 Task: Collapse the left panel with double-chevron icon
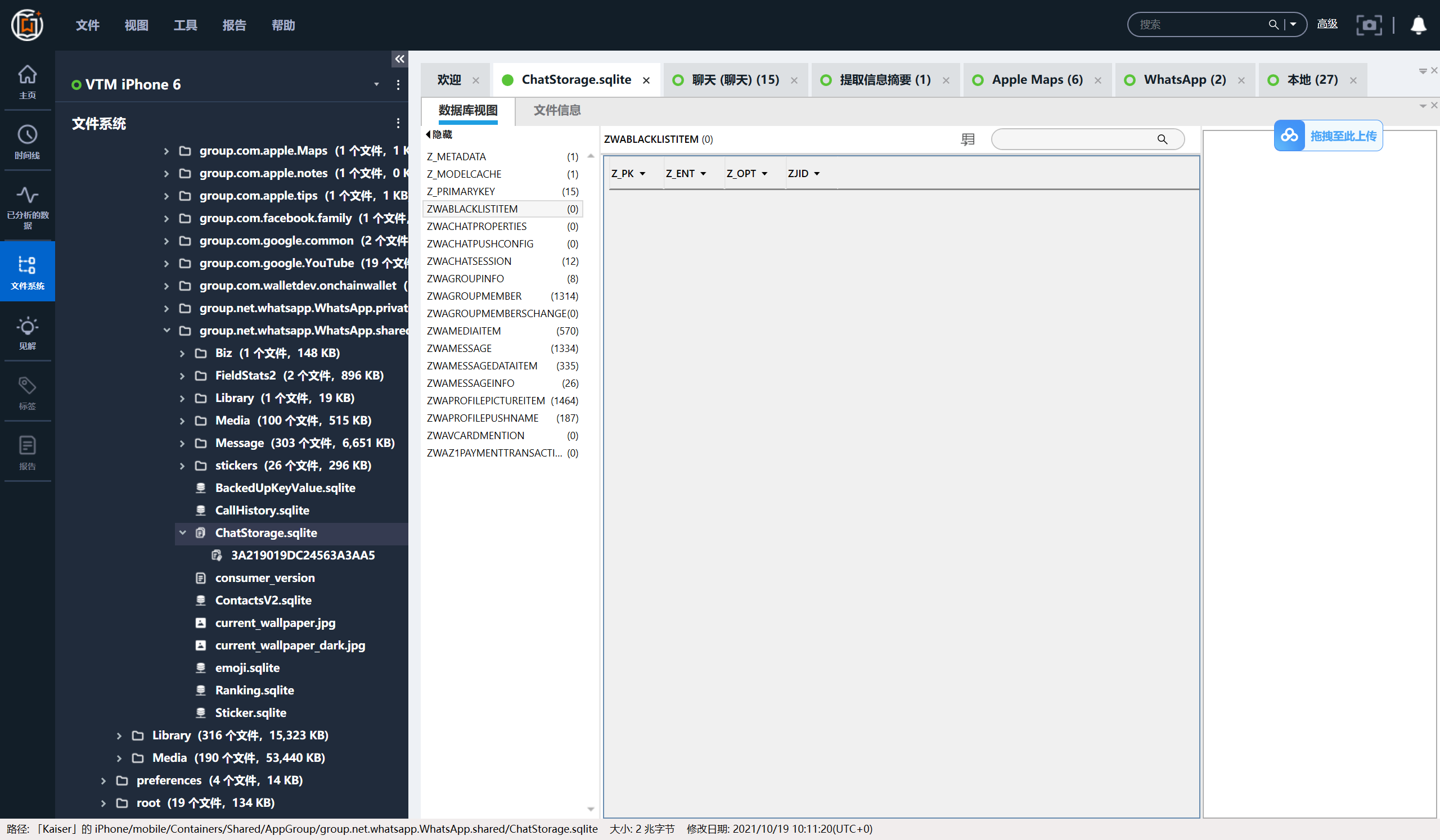[399, 59]
